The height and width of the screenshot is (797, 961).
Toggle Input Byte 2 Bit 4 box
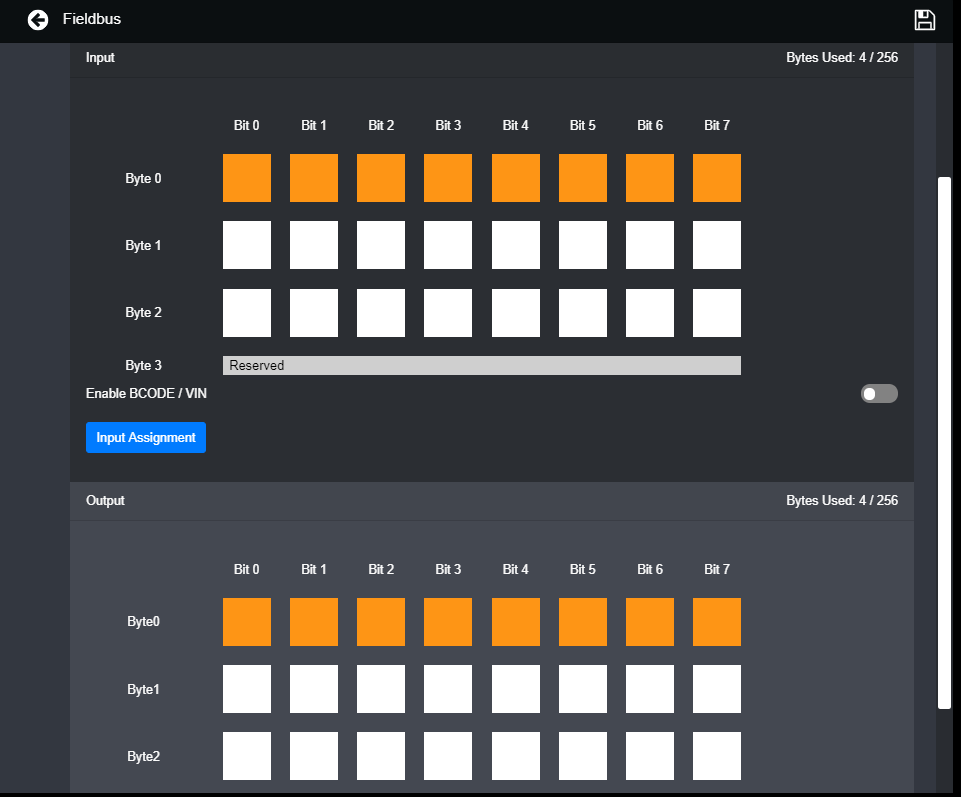(515, 313)
